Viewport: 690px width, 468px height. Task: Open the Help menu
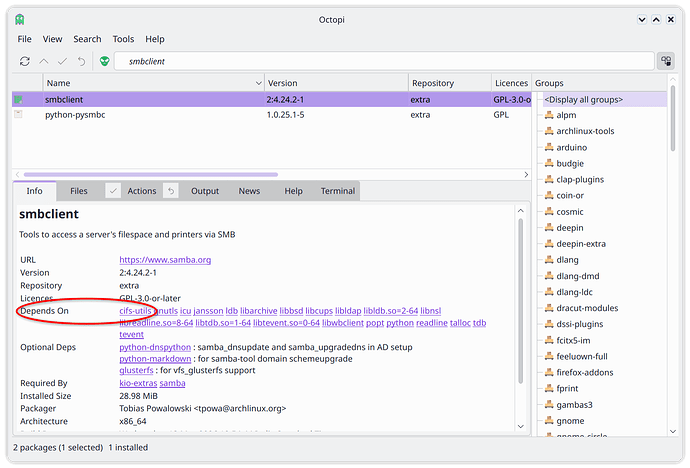tap(155, 39)
